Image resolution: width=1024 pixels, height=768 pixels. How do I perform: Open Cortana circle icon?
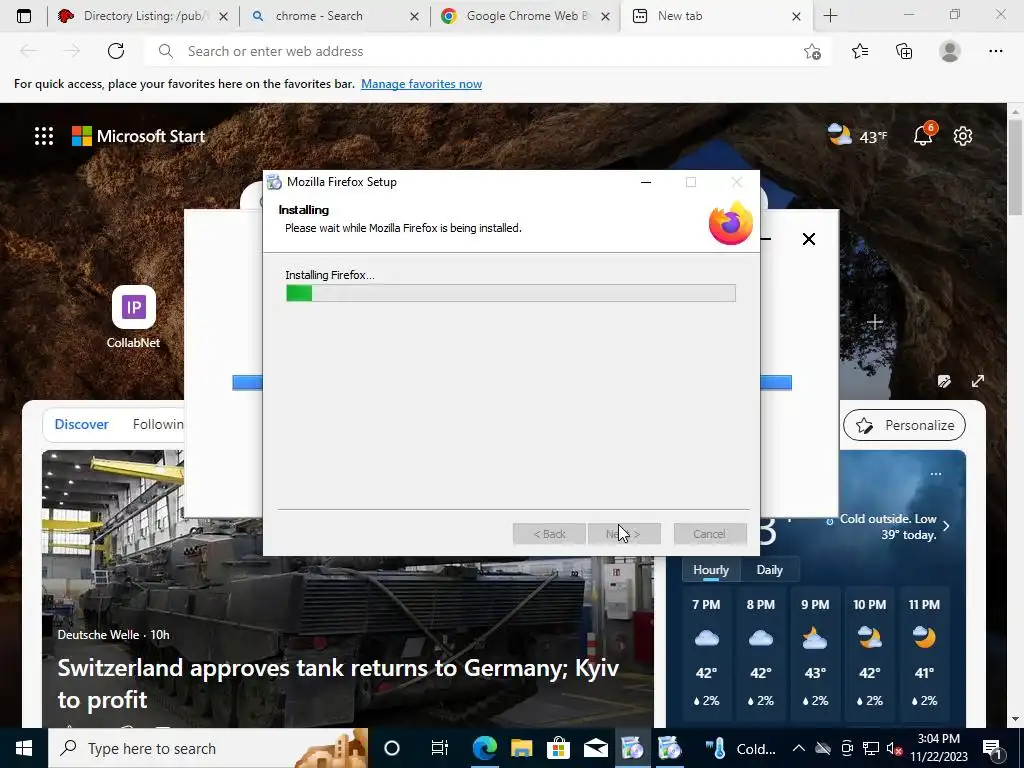[392, 748]
